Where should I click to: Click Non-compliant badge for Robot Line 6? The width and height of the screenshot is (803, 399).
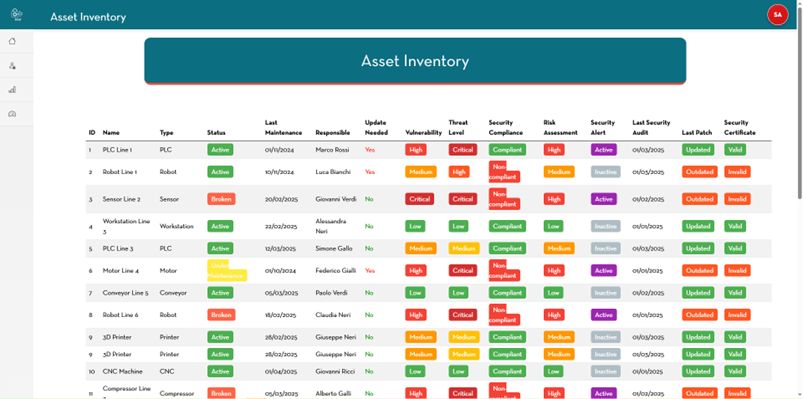point(504,314)
